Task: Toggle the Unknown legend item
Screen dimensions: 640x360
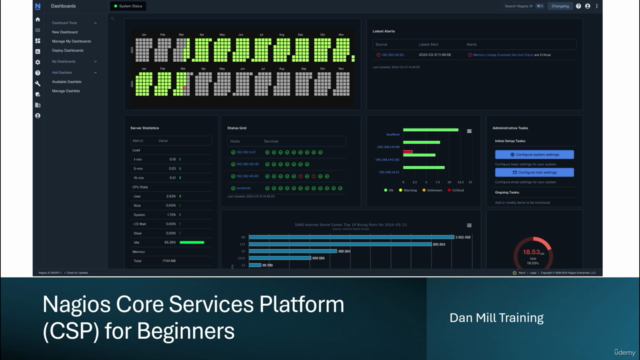Action: point(432,190)
